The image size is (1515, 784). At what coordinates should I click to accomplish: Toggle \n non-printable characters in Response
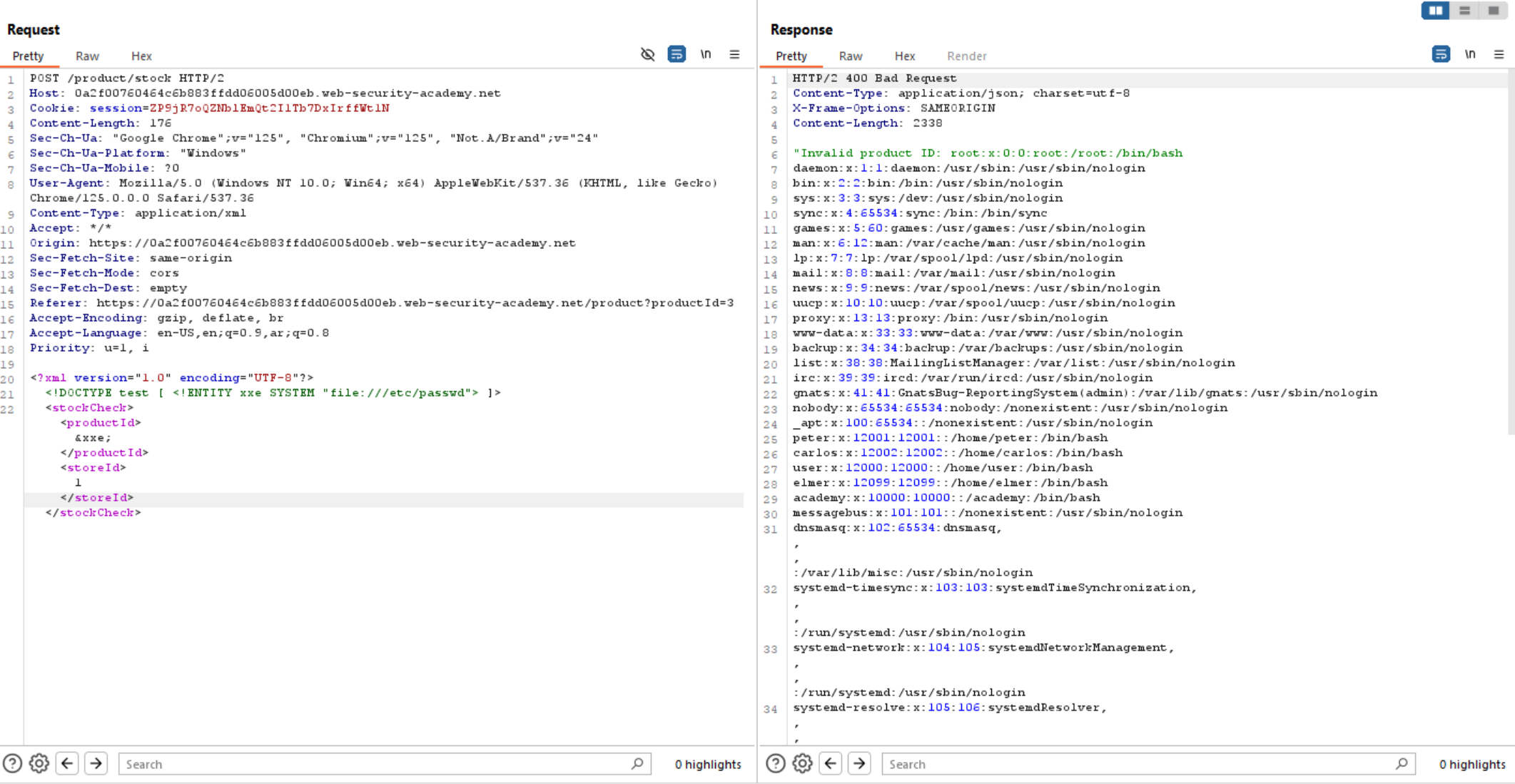(1470, 54)
